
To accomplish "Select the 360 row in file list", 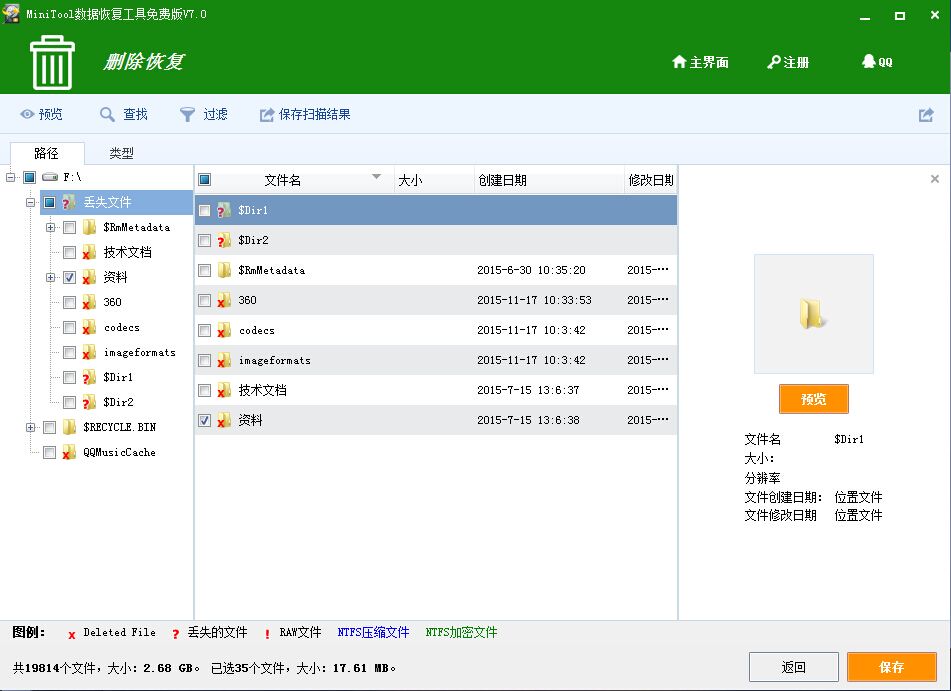I will point(435,300).
